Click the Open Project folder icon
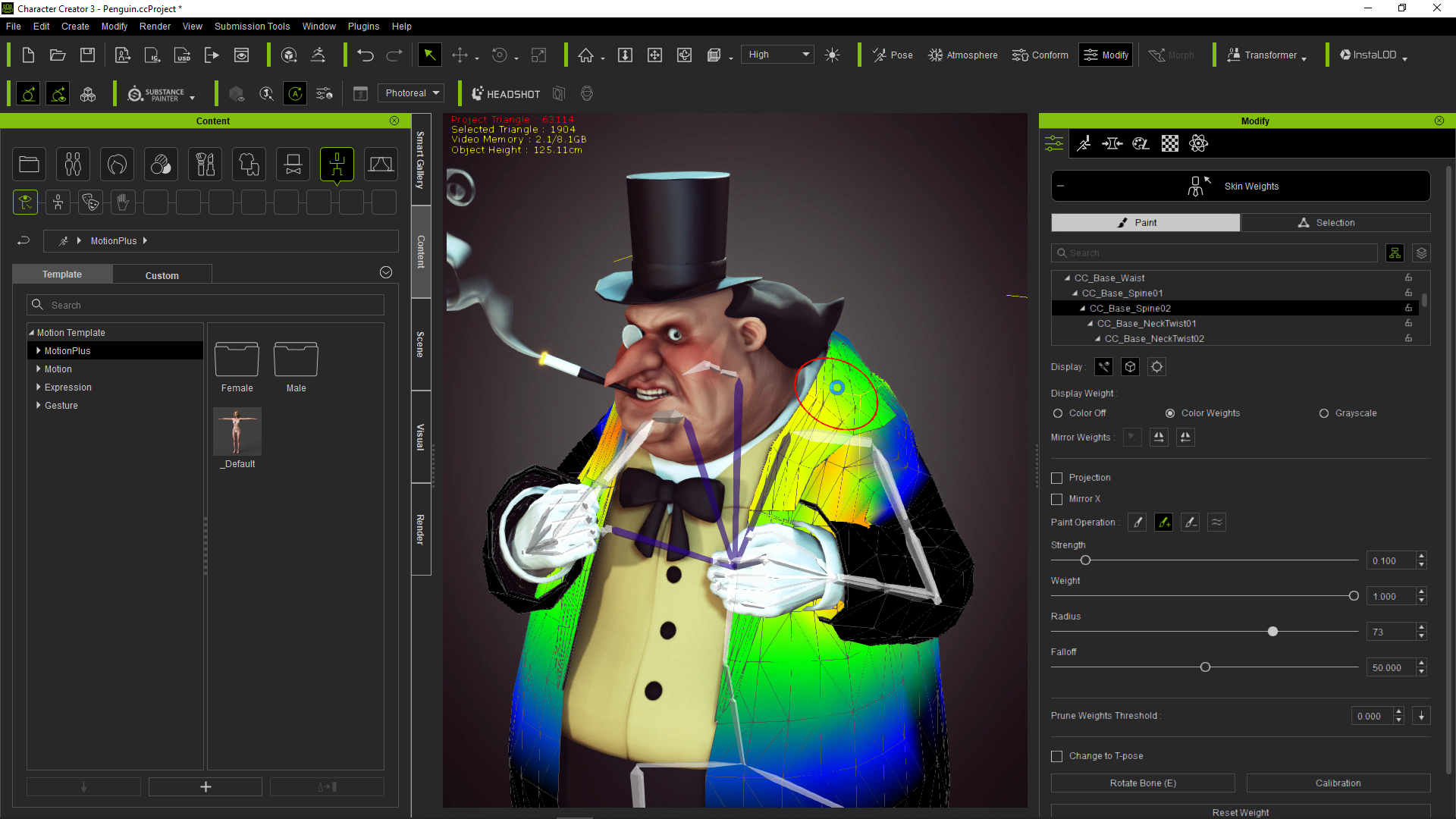Viewport: 1456px width, 819px height. click(x=58, y=55)
